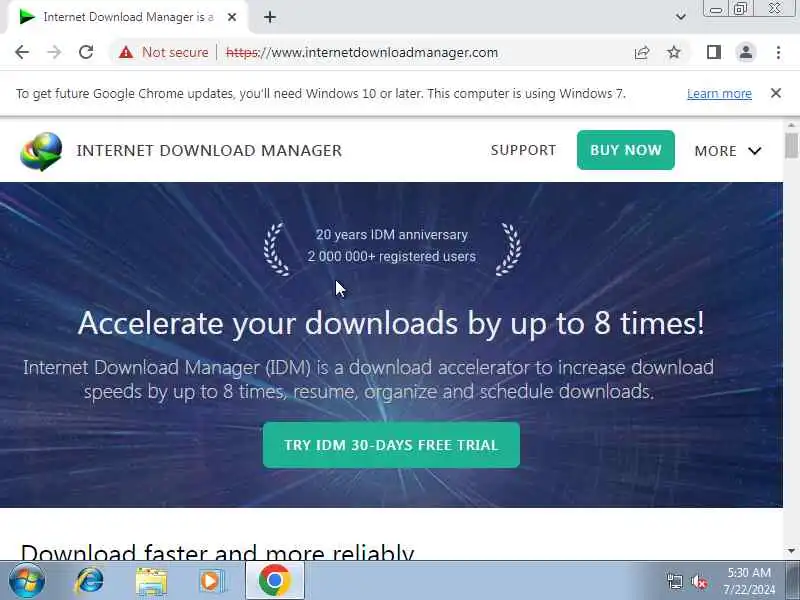This screenshot has height=600, width=800.
Task: Open the tab search chevron
Action: click(681, 17)
